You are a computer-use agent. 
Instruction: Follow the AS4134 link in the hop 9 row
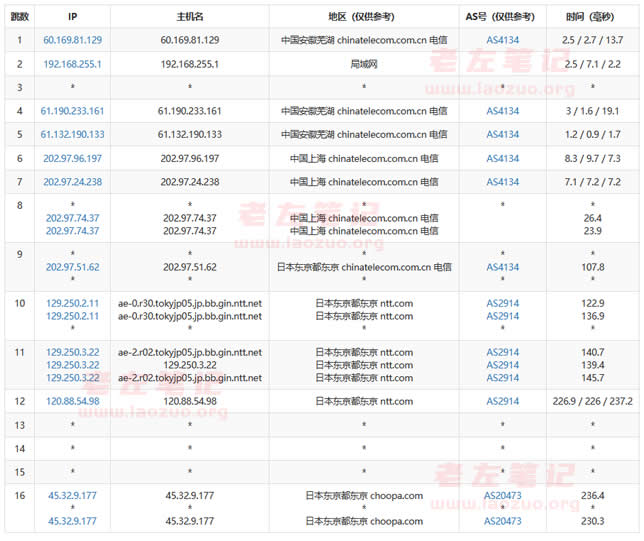coord(502,267)
